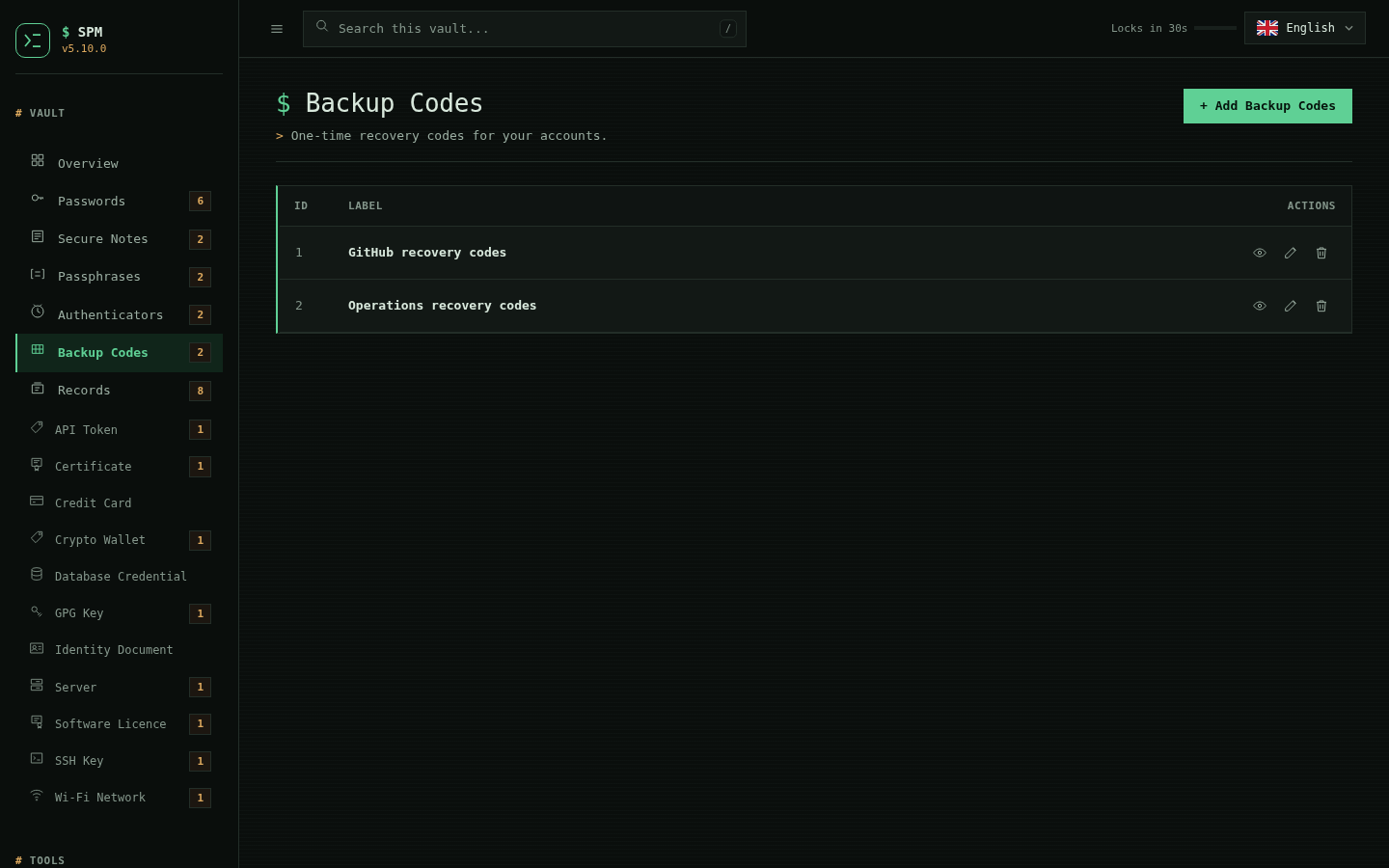Select Wi-Fi Network text in sidebar
1389x868 pixels.
100,797
